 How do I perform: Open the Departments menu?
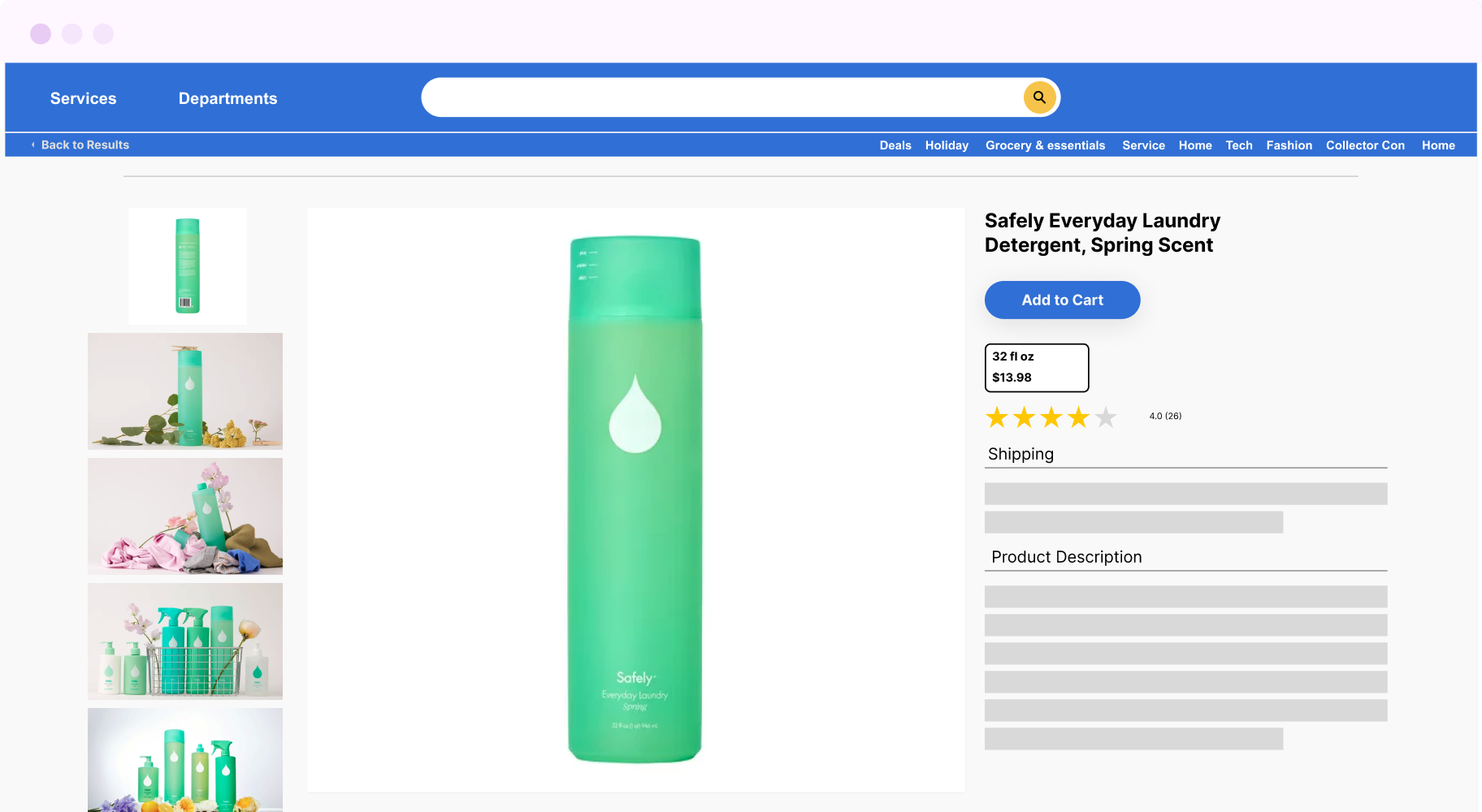tap(227, 98)
